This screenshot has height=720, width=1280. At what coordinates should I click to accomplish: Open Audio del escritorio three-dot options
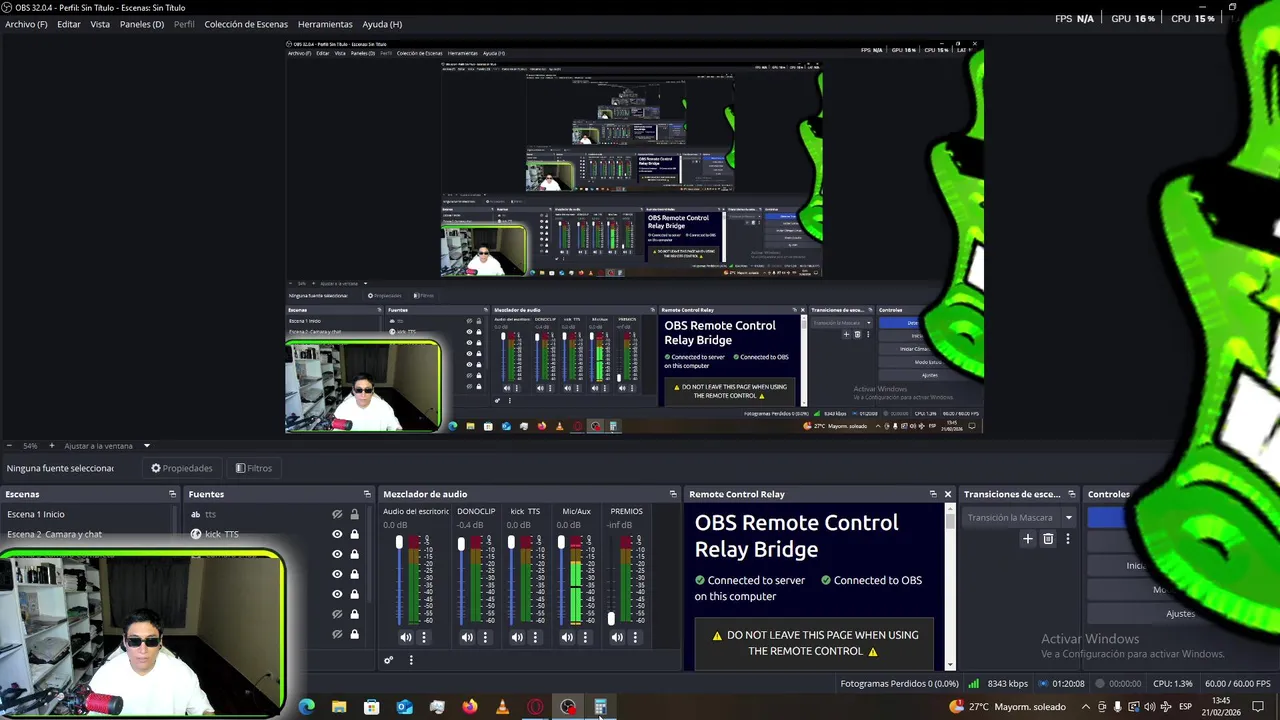tap(424, 637)
